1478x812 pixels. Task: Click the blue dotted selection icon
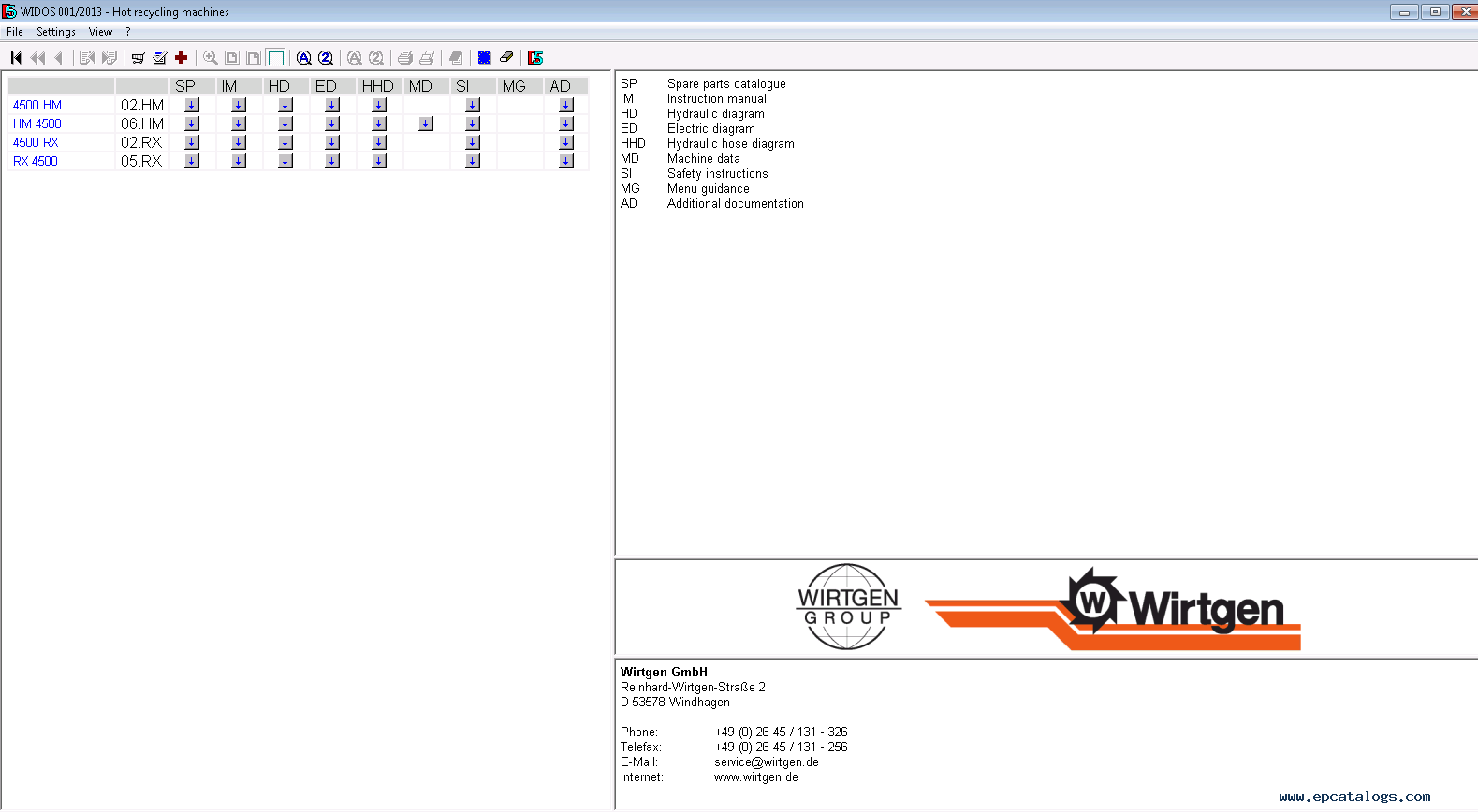point(485,58)
